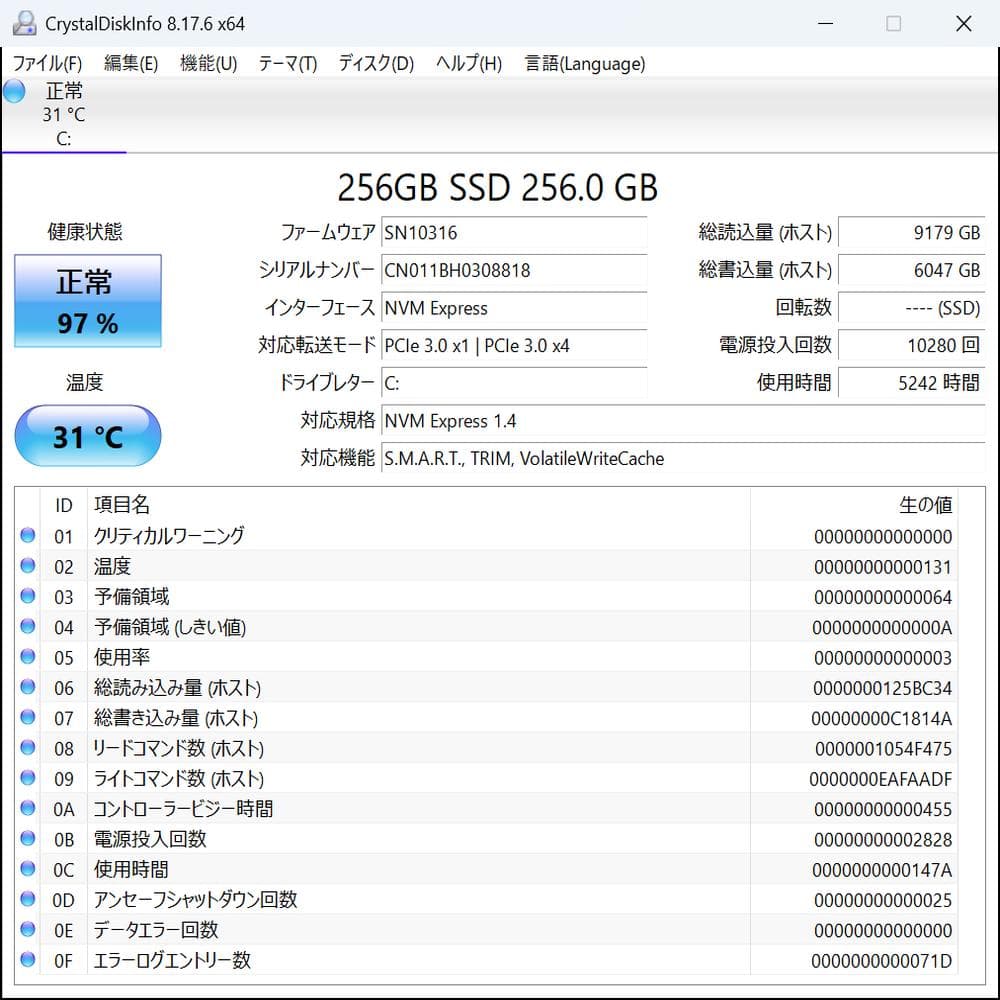
Task: Click the serial number field CN011BH0308818
Action: pyautogui.click(x=515, y=271)
